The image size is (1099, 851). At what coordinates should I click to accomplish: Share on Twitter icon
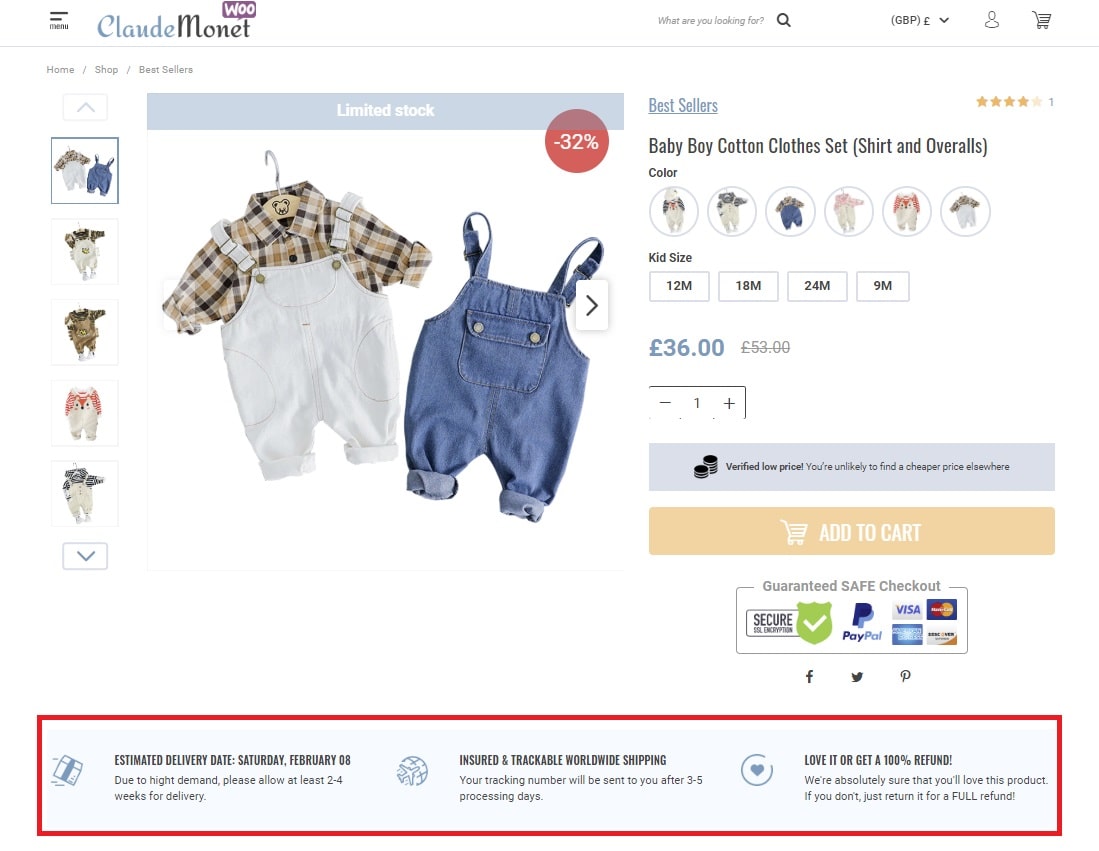tap(856, 676)
